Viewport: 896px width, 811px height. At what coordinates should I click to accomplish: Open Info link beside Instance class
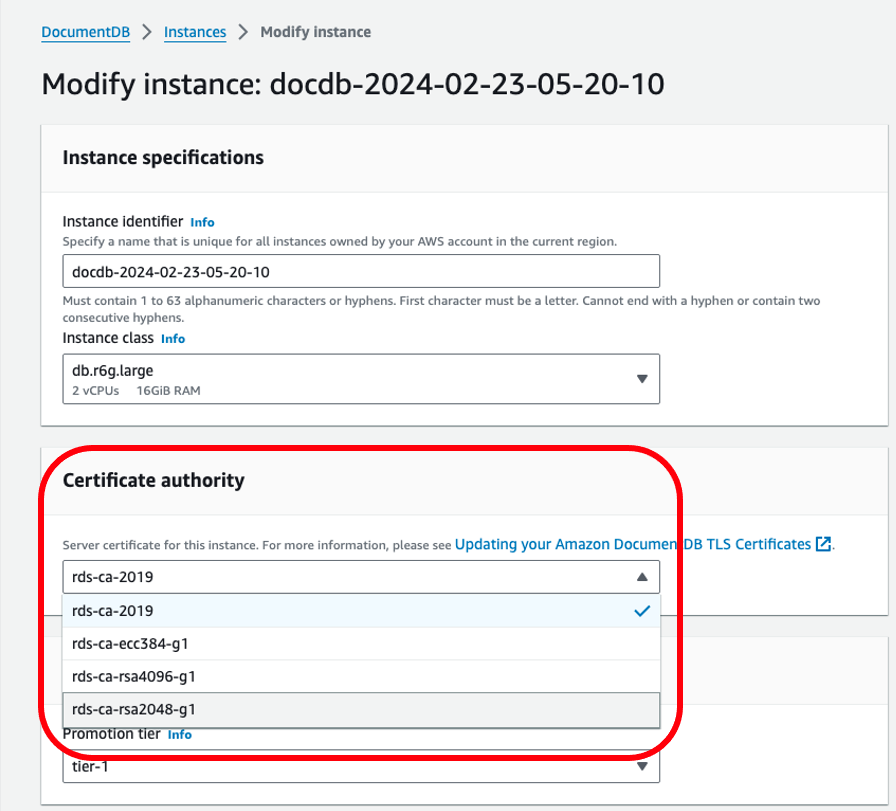tap(173, 339)
